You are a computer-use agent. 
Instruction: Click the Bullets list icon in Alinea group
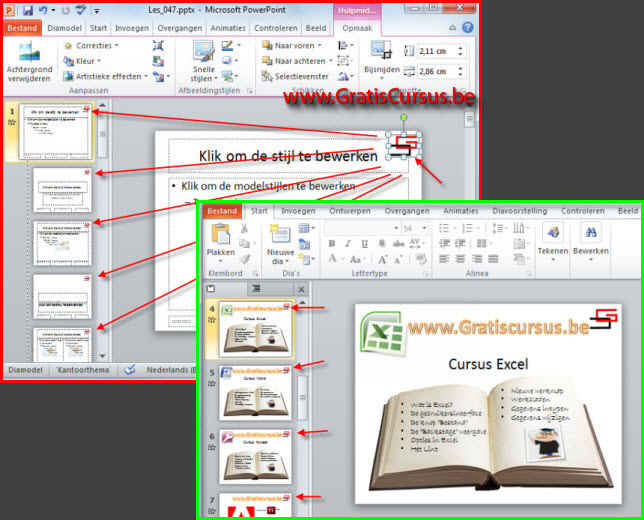444,228
